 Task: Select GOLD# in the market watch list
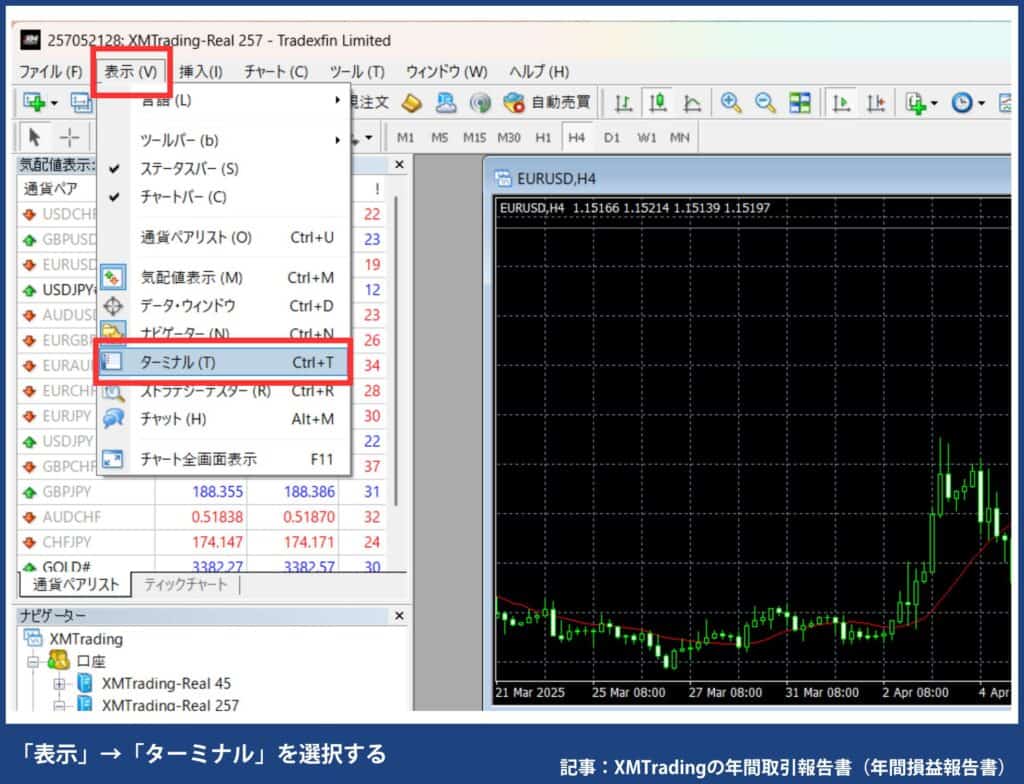pyautogui.click(x=62, y=565)
